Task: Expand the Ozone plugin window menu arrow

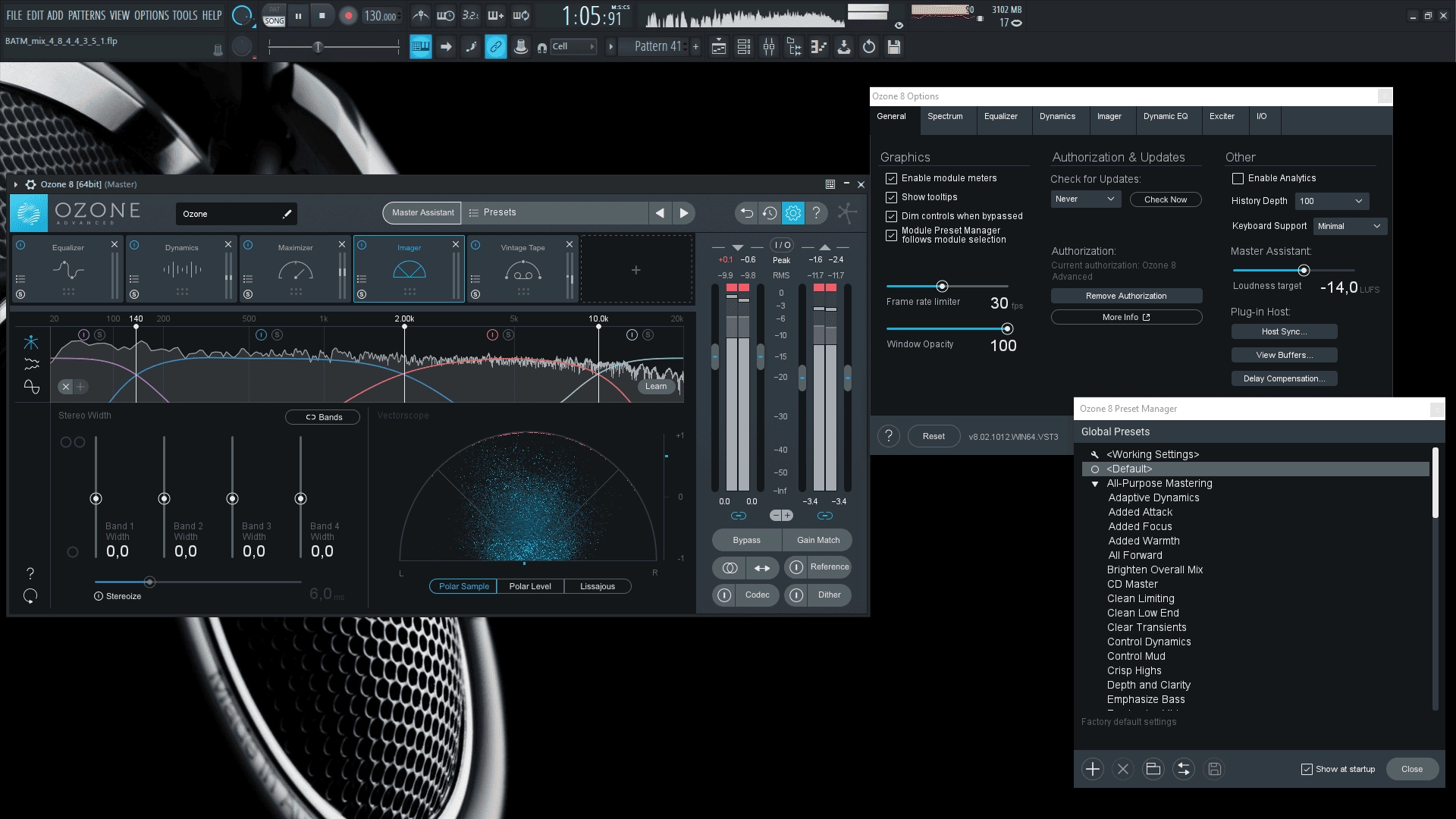Action: (15, 184)
